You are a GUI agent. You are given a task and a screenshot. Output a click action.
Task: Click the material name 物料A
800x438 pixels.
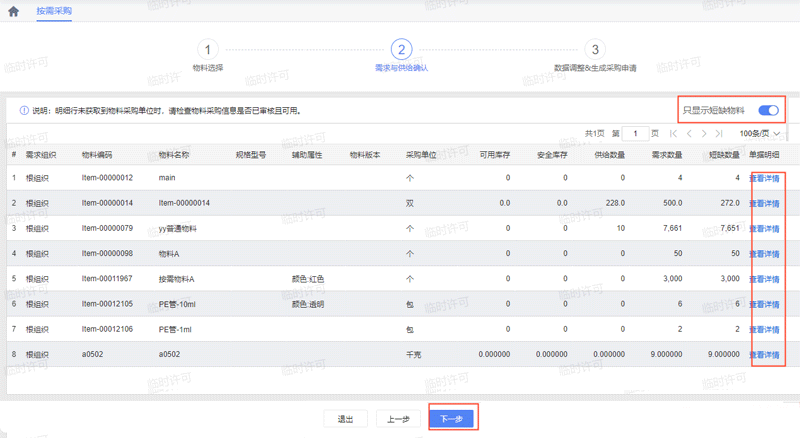(169, 254)
